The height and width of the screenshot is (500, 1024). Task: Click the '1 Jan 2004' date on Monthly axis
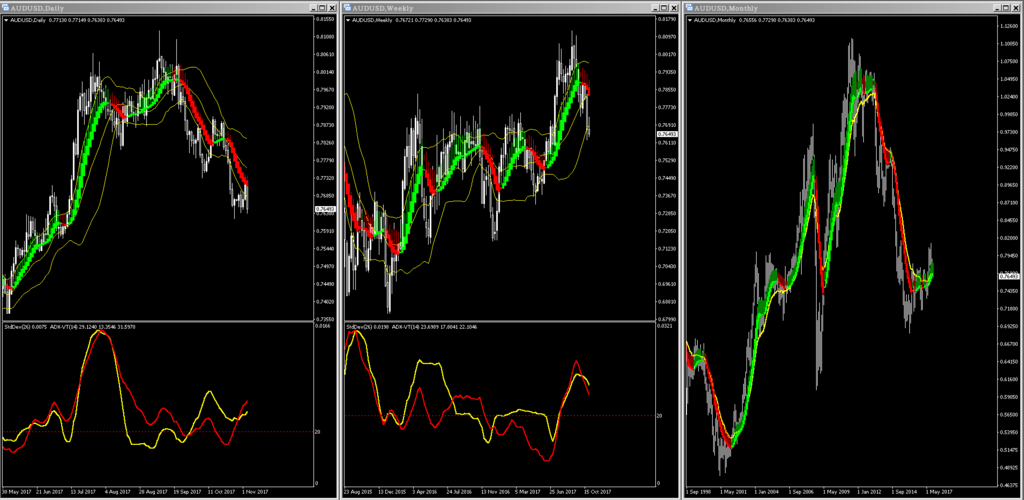[768, 492]
